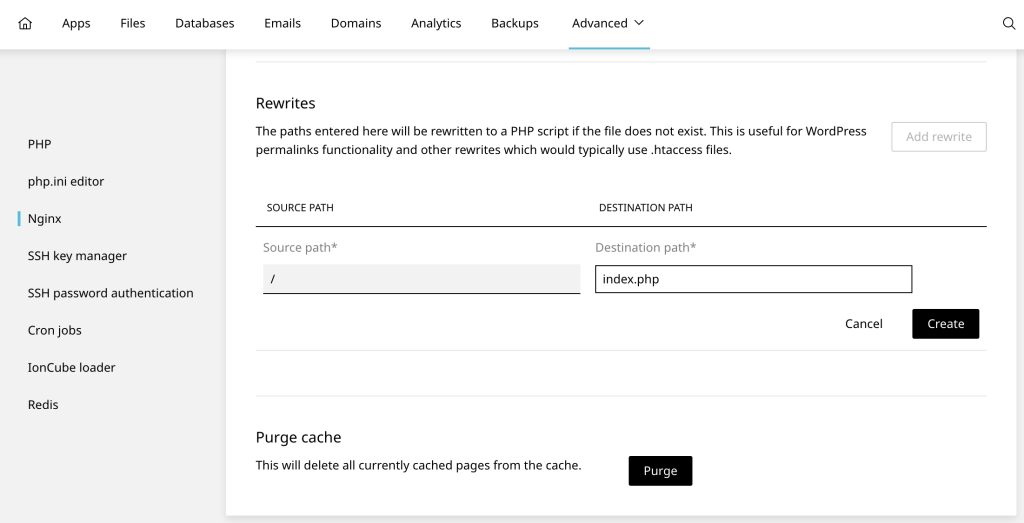The image size is (1024, 523).
Task: Open SSH password authentication settings
Action: coord(110,293)
